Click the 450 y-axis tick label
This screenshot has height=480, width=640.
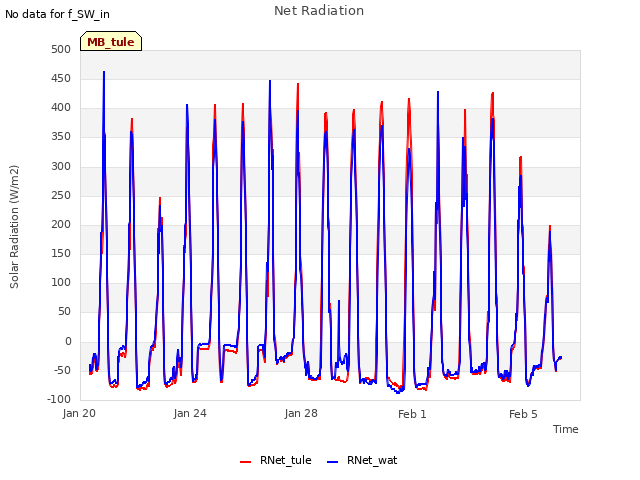[x=61, y=78]
